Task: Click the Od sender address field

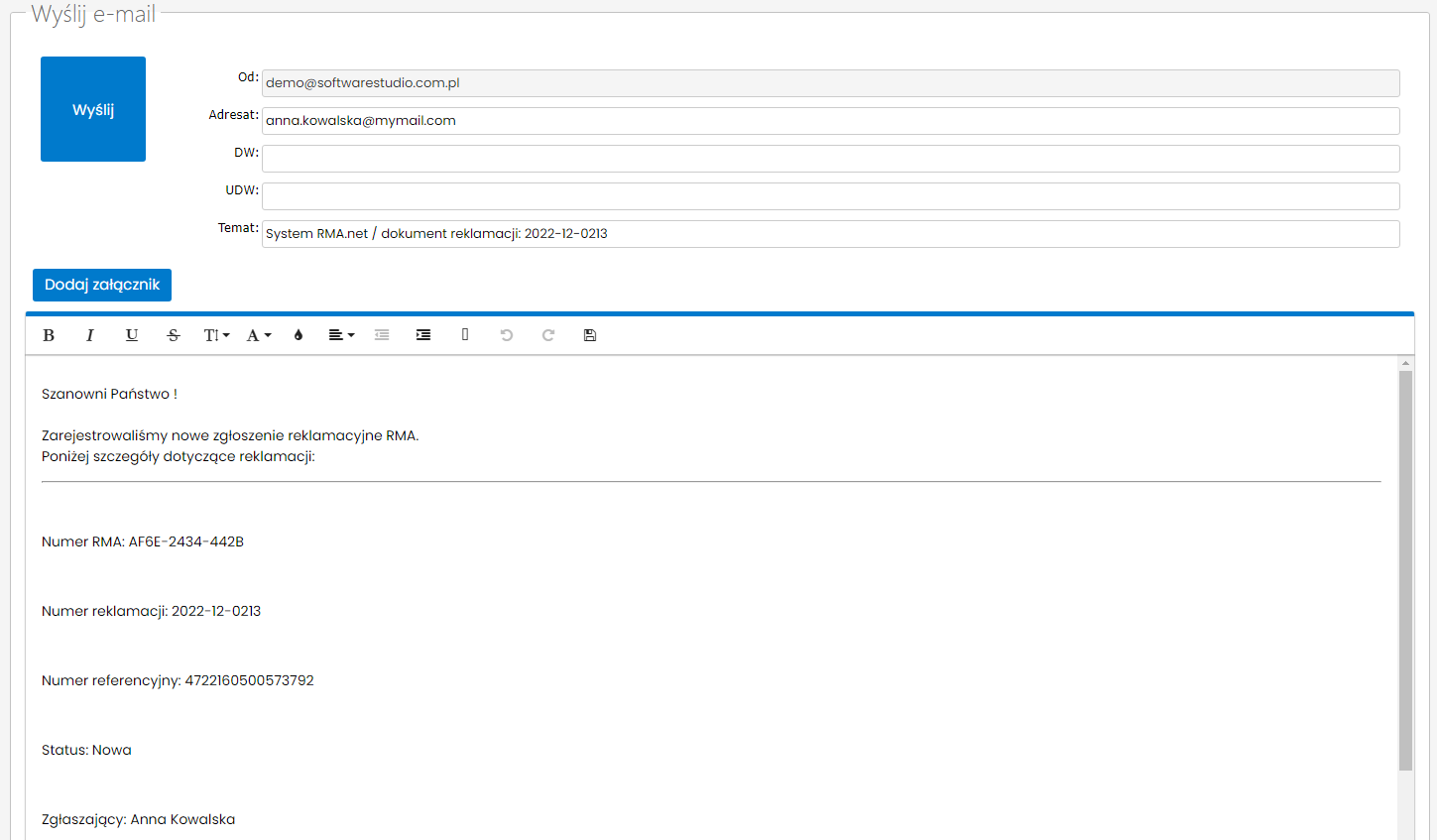Action: (x=831, y=83)
